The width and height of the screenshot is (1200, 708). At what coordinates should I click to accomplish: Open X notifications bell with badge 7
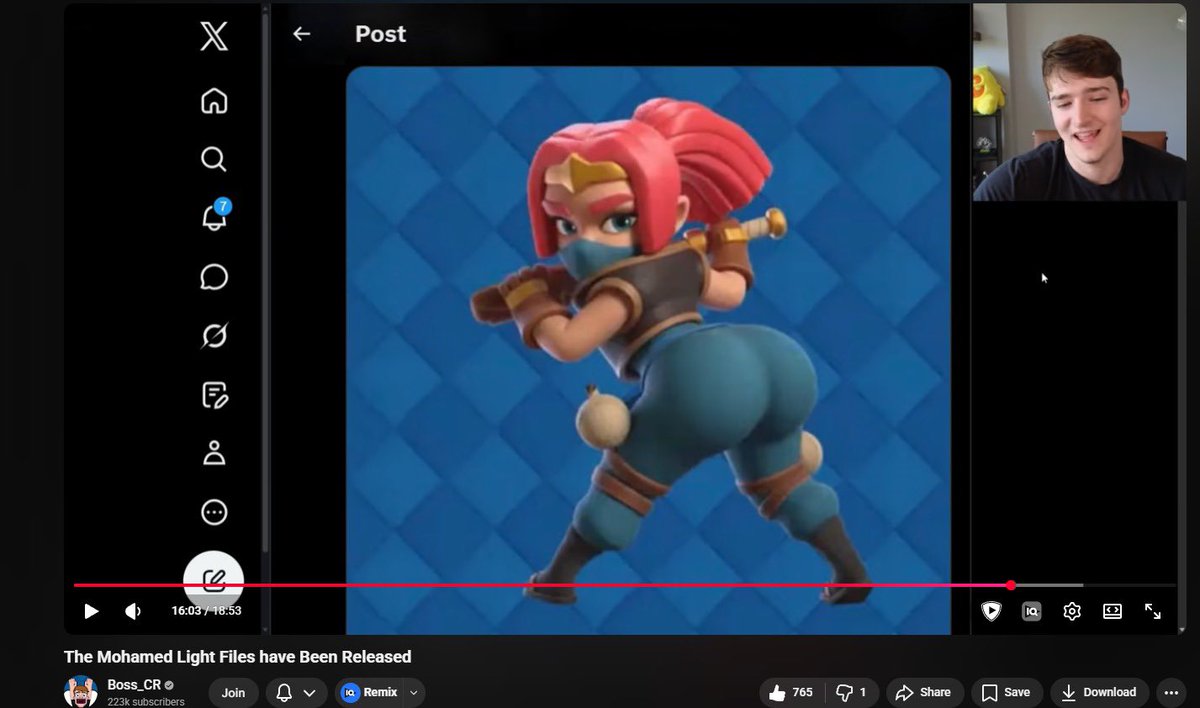click(214, 216)
